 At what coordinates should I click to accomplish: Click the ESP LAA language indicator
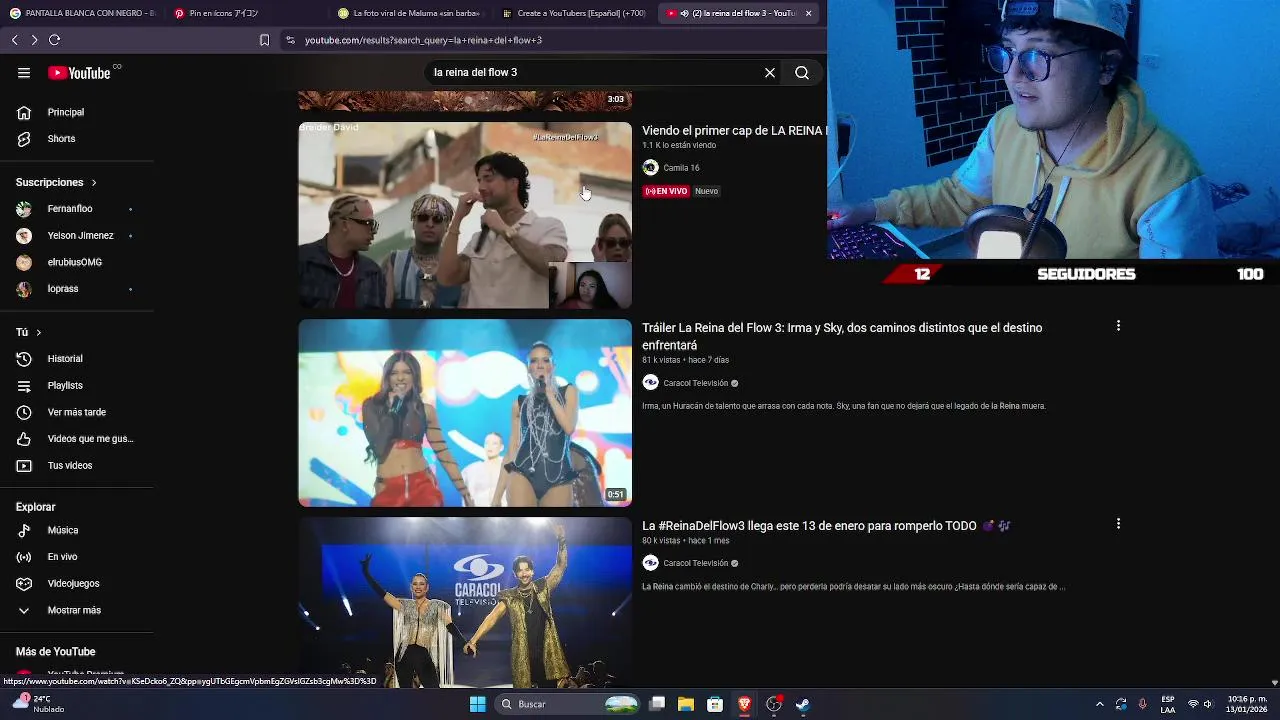click(x=1168, y=704)
